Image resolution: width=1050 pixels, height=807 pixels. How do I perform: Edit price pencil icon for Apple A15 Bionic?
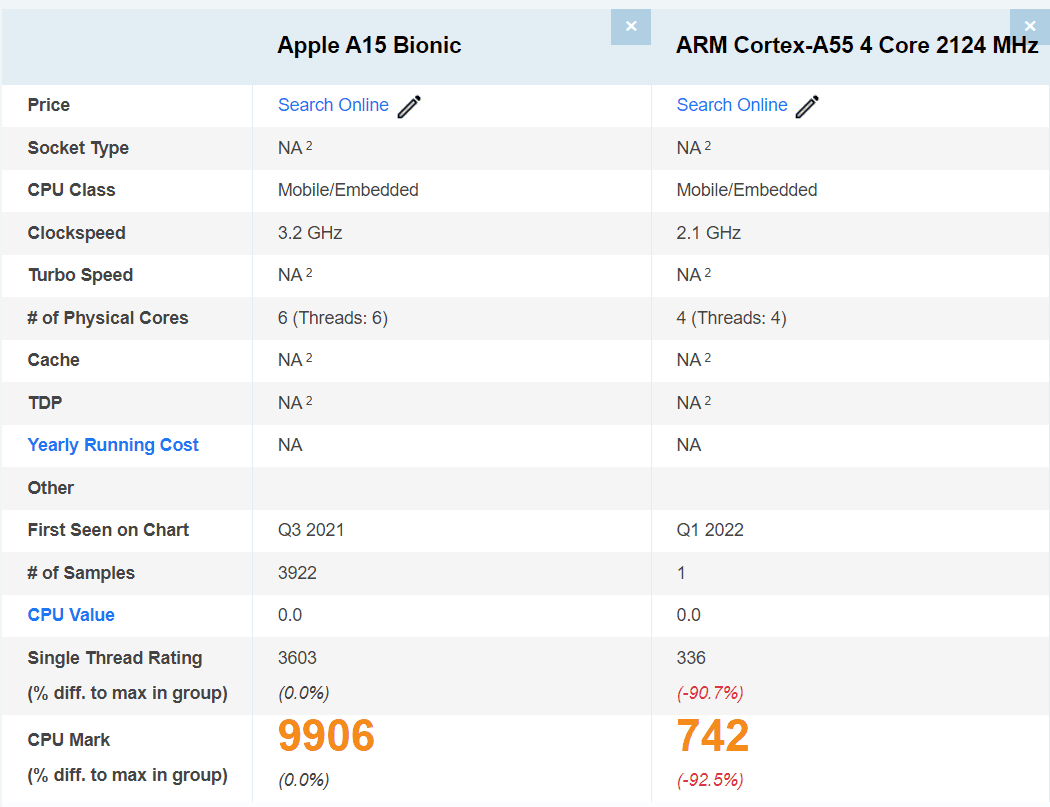[409, 106]
